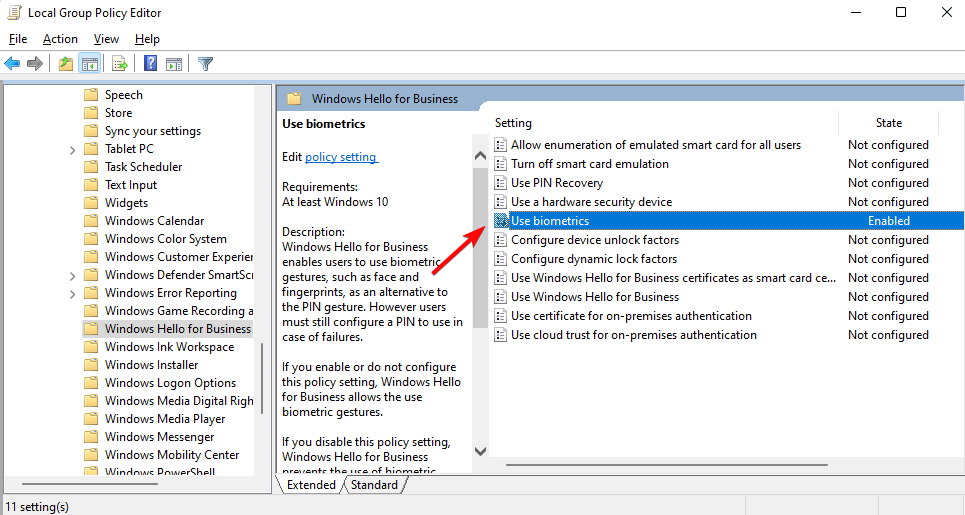
Task: Click the Configure dynamic lock factors icon
Action: tap(501, 259)
